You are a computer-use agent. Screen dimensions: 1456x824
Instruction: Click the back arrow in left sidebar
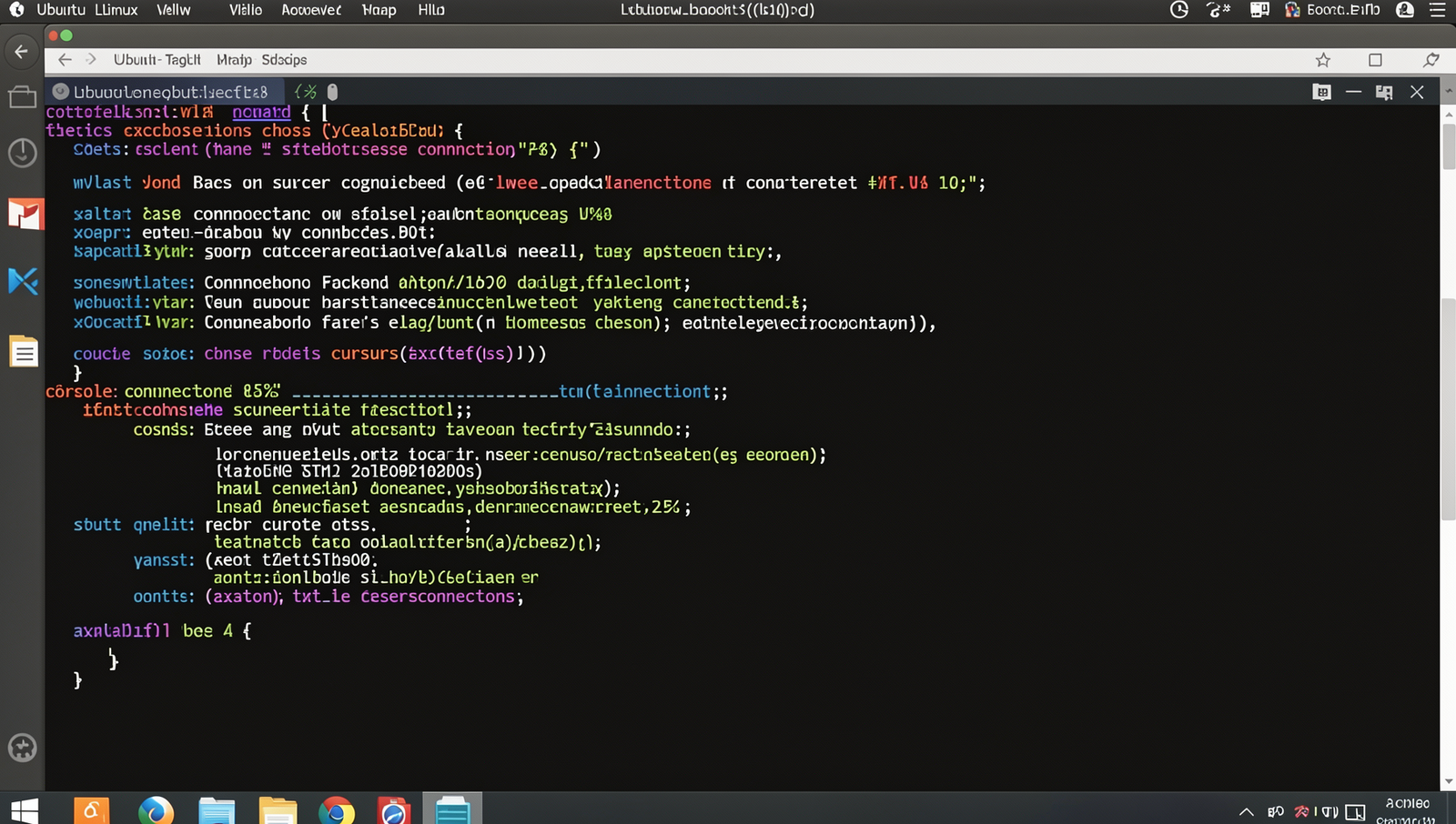pos(21,52)
